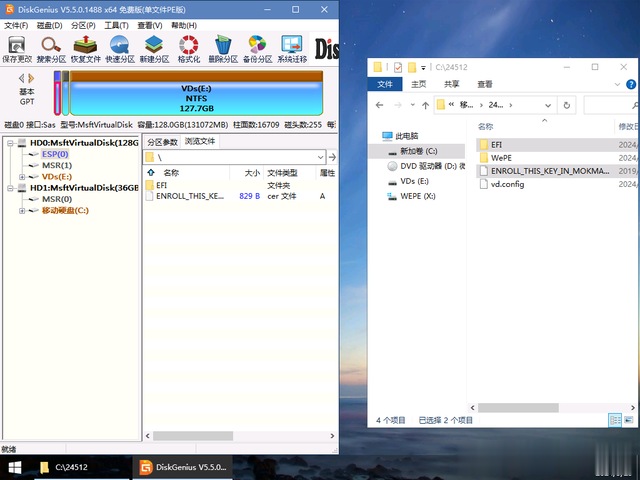
Task: Switch Explorer to large icons view
Action: pos(629,420)
